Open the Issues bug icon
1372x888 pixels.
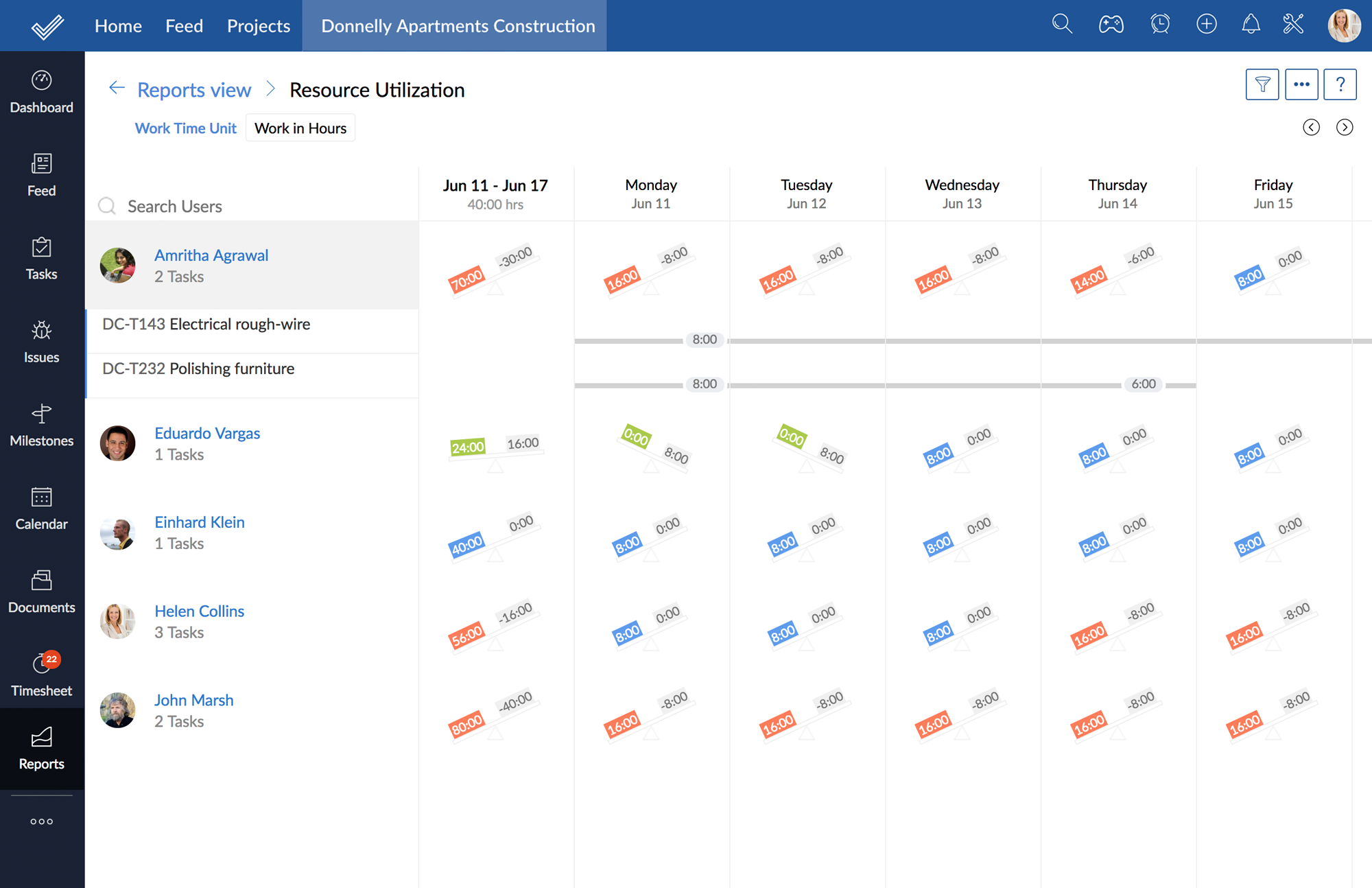41,341
